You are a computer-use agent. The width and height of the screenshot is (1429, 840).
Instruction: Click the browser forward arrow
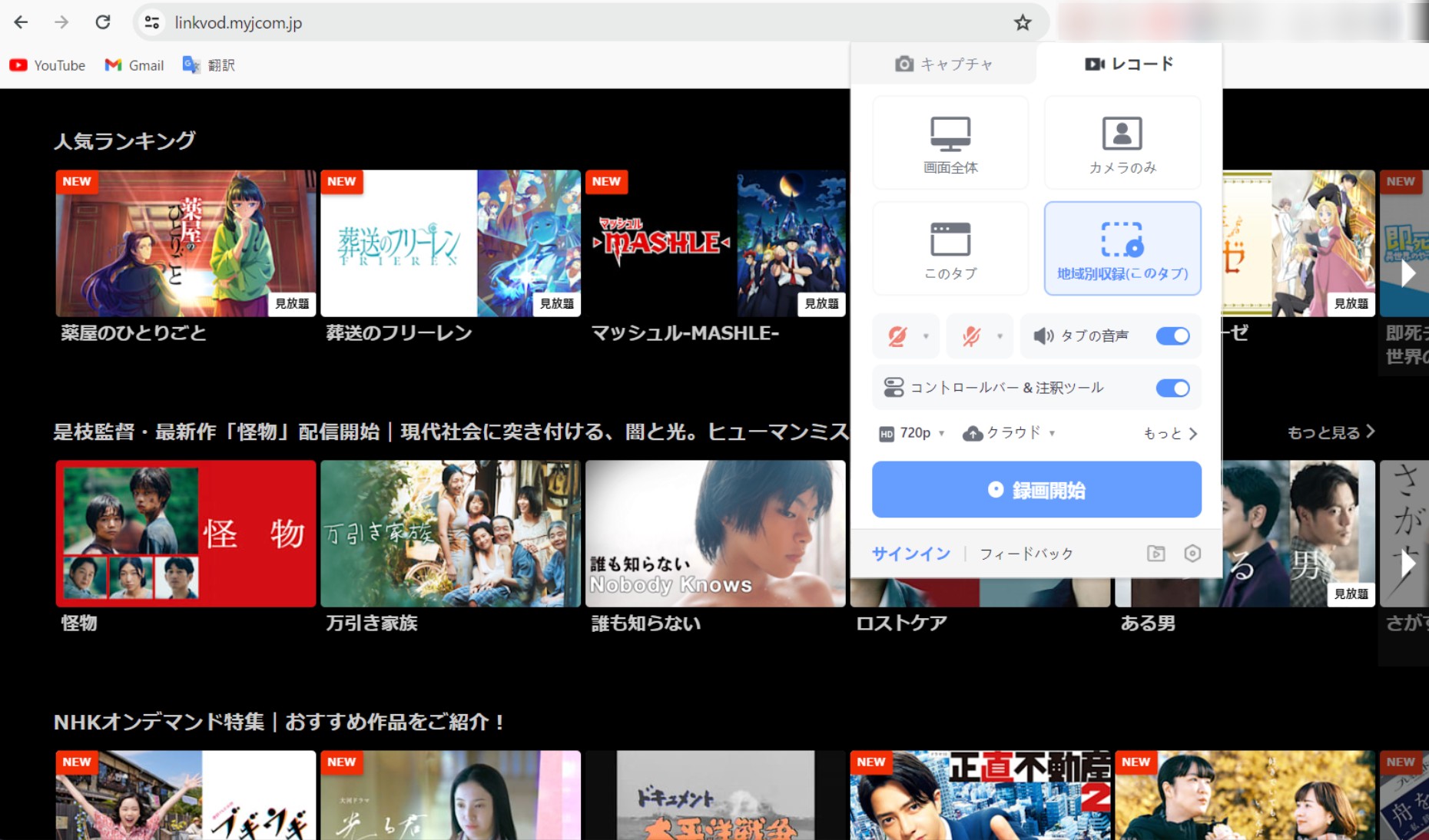point(61,22)
